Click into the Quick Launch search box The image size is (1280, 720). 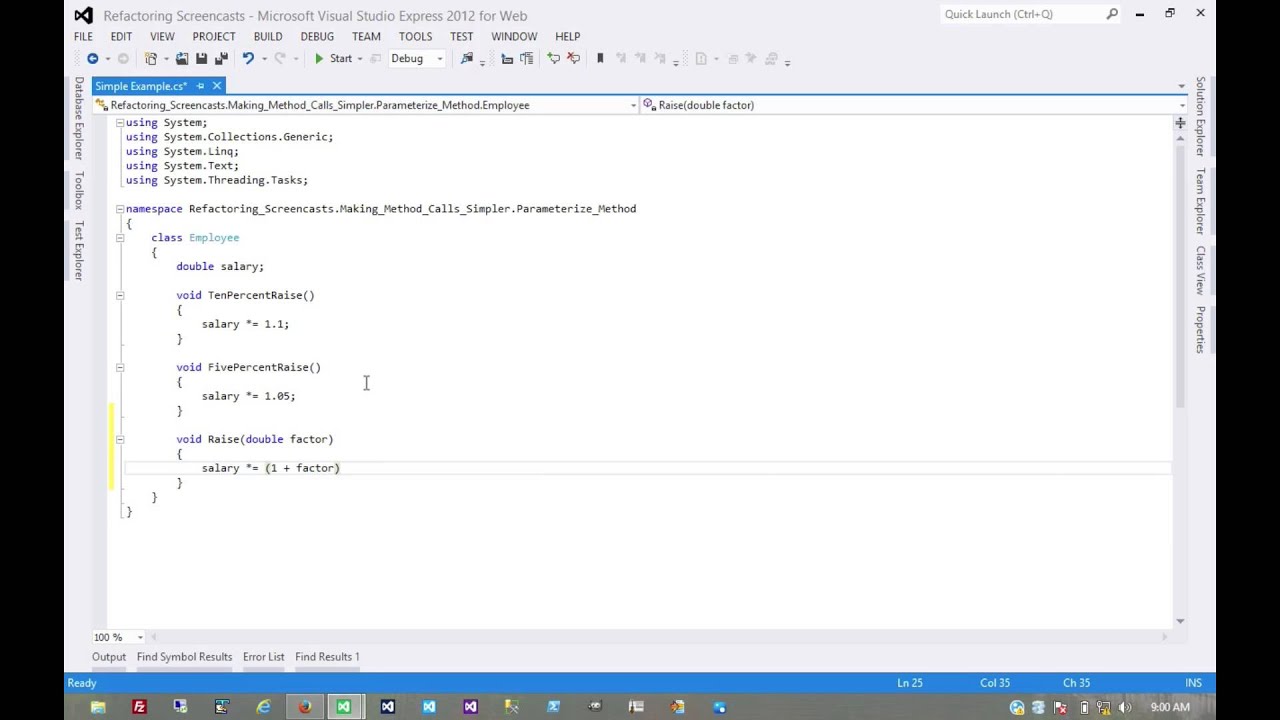tap(1031, 14)
